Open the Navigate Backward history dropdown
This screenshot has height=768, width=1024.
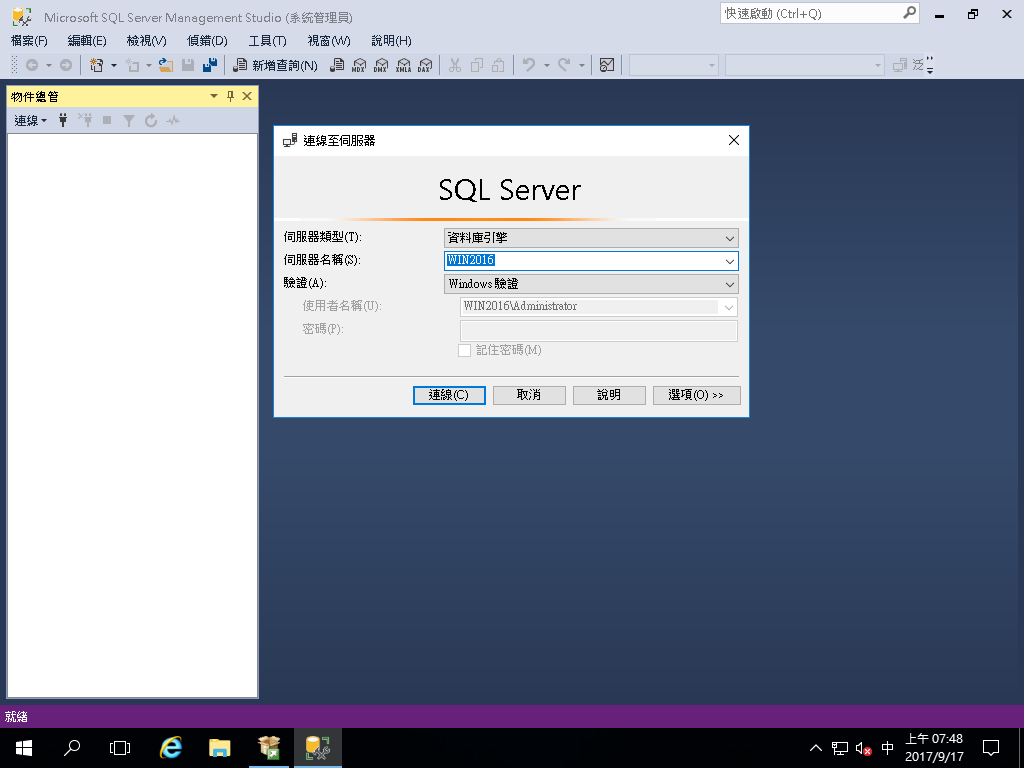[x=48, y=65]
